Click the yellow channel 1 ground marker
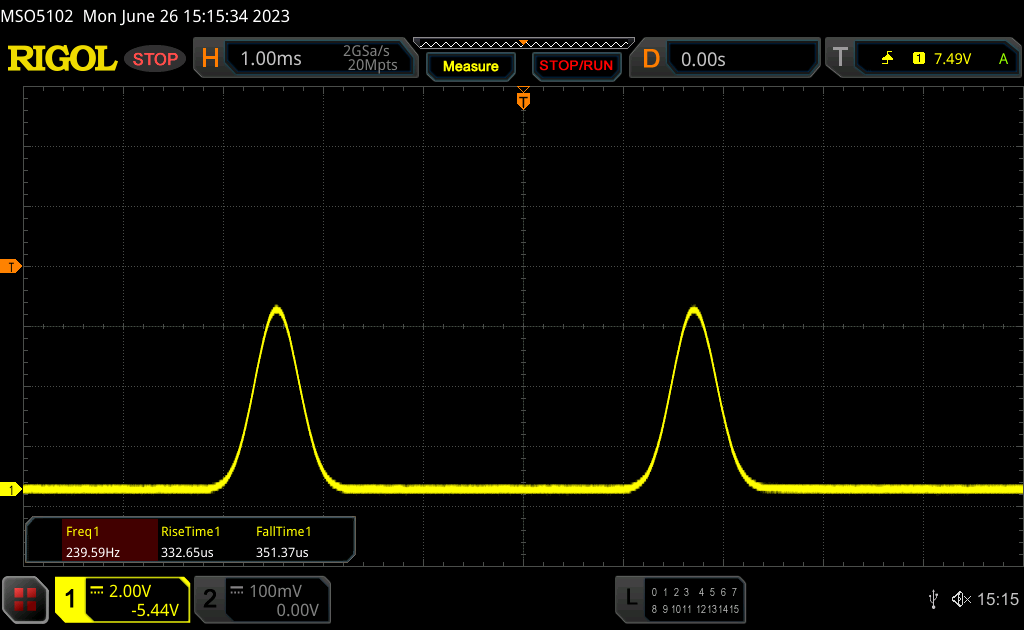Image resolution: width=1024 pixels, height=630 pixels. click(10, 489)
